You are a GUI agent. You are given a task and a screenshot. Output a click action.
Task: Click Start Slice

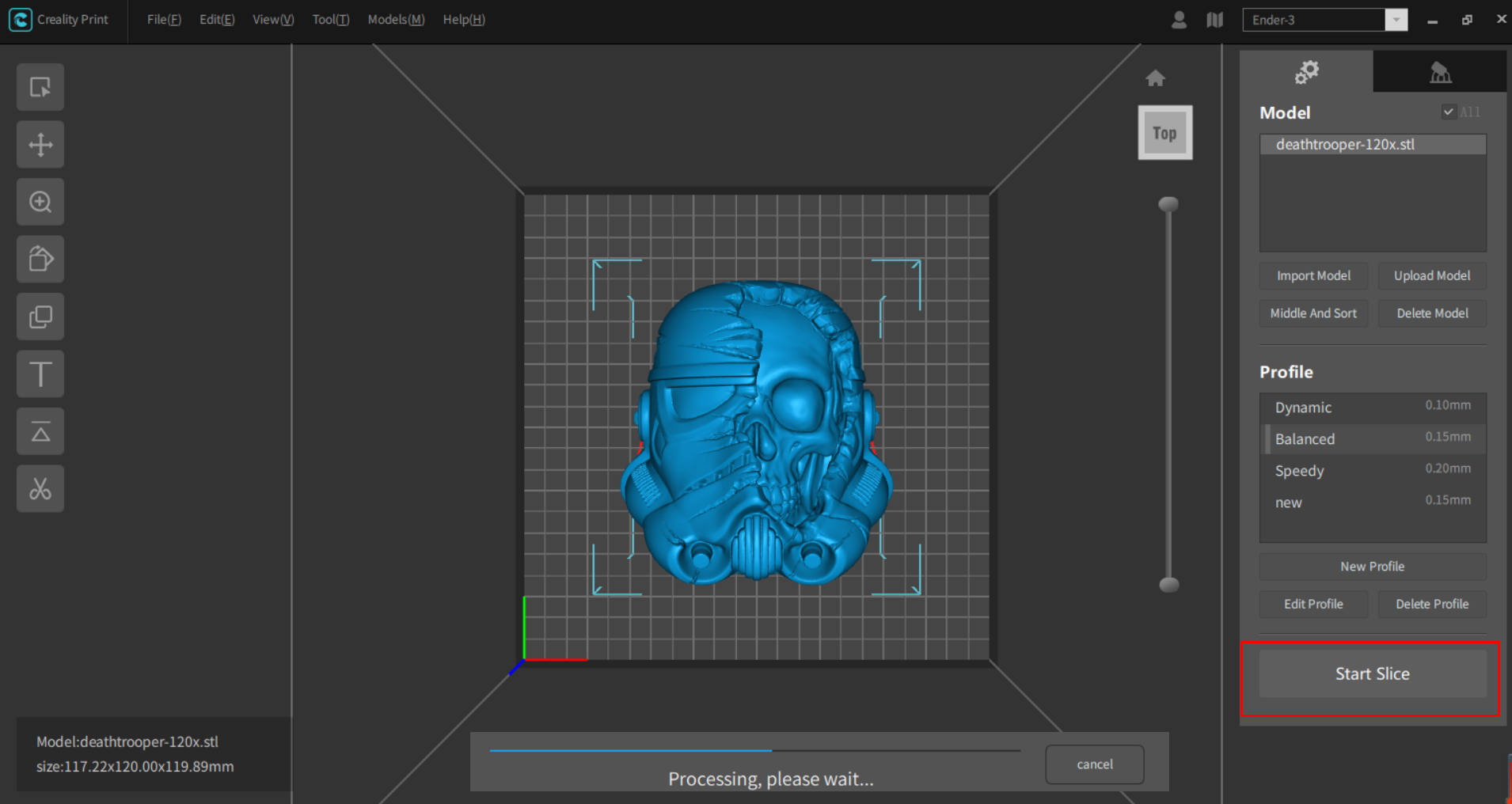click(x=1372, y=673)
